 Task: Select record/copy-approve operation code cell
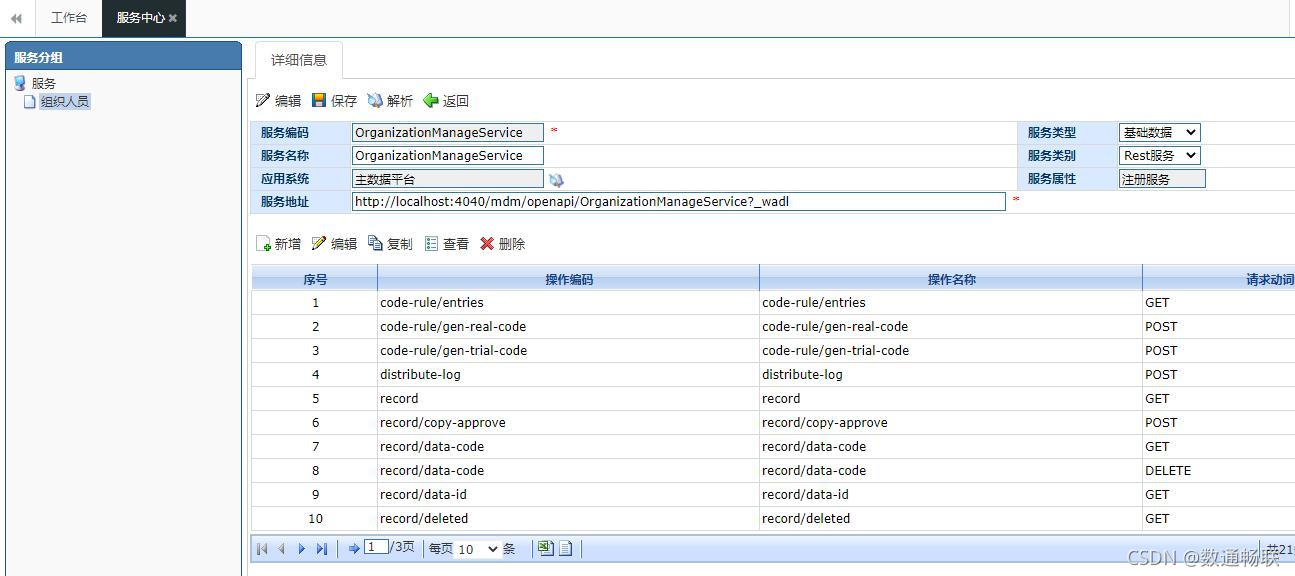568,423
